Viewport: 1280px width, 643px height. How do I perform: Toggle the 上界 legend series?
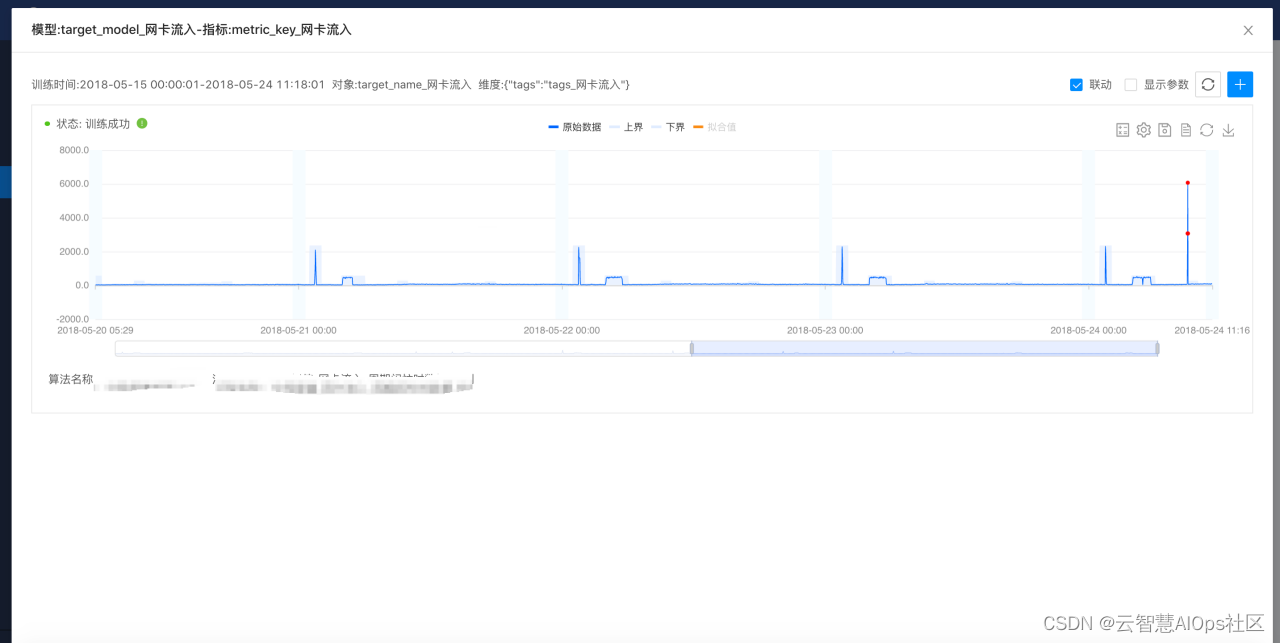(626, 127)
